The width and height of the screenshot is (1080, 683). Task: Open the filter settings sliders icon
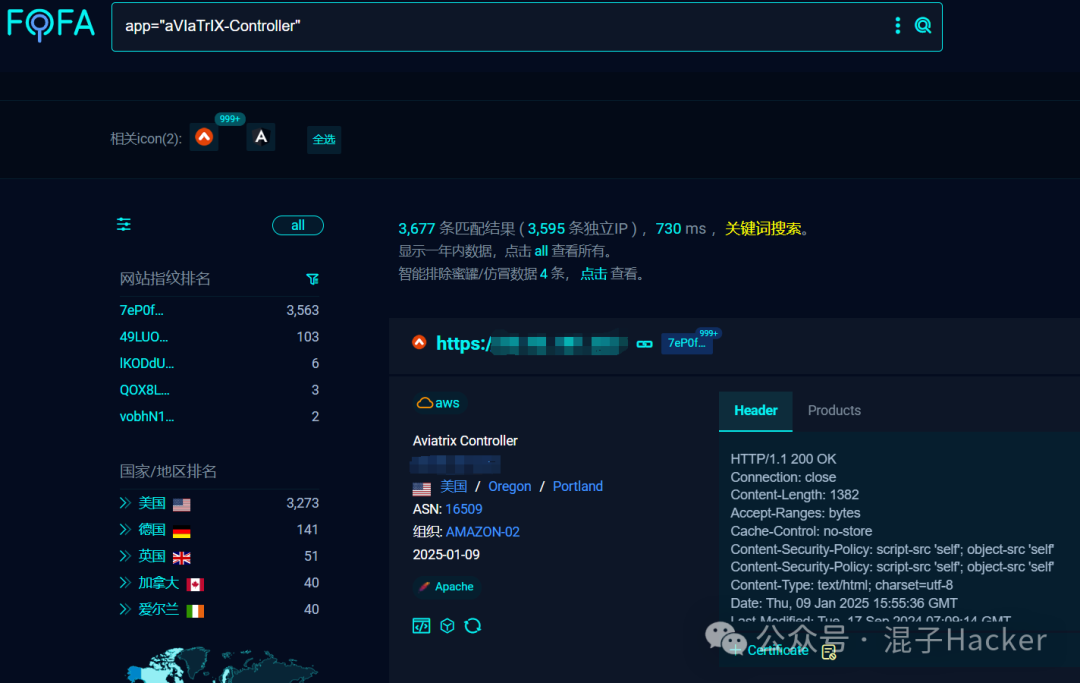124,224
